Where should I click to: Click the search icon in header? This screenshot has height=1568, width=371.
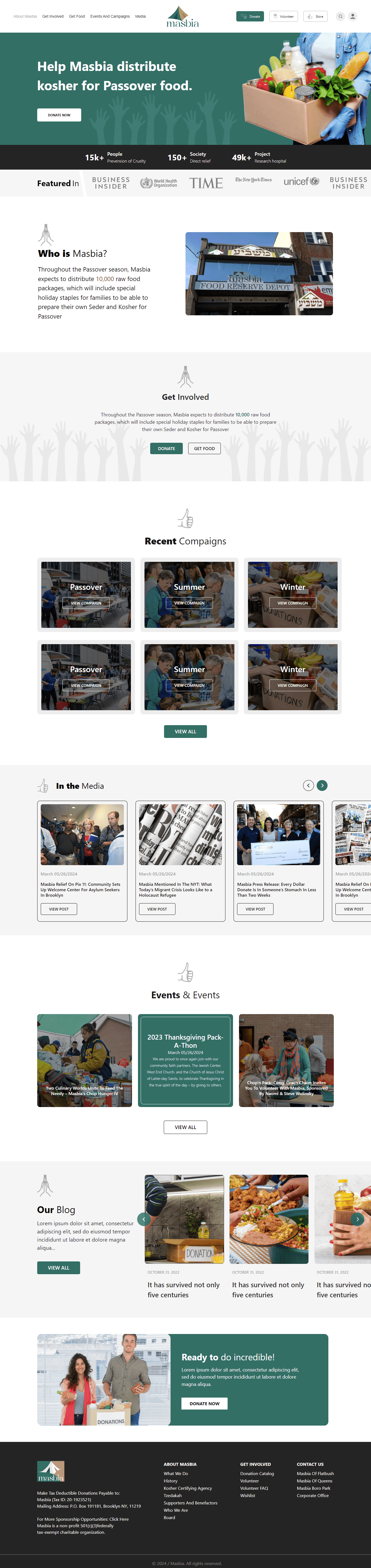click(341, 16)
